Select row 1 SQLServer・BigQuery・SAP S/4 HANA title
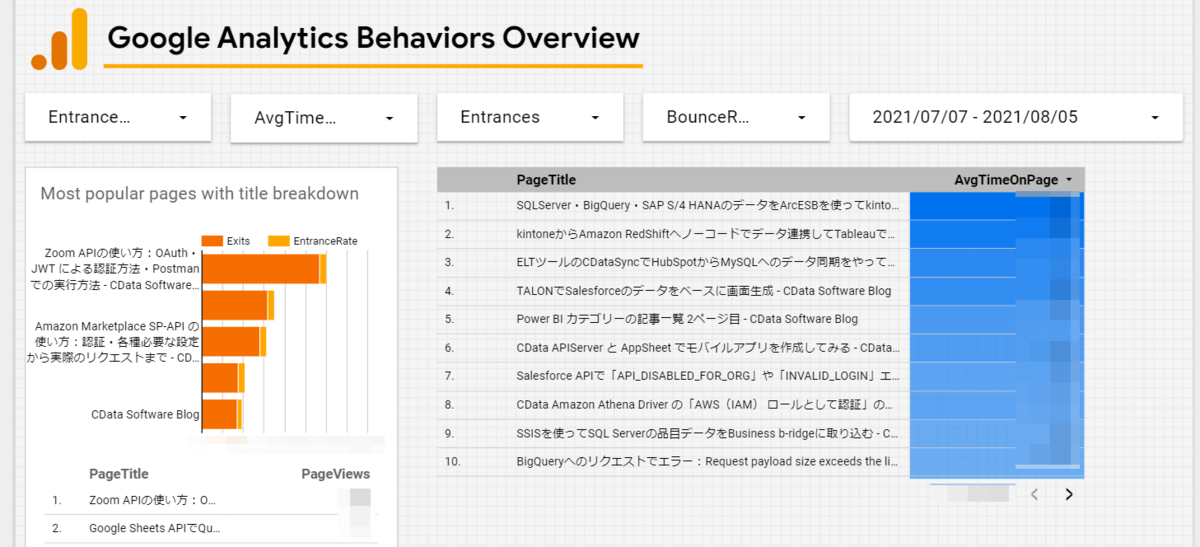The height and width of the screenshot is (547, 1200). click(707, 205)
